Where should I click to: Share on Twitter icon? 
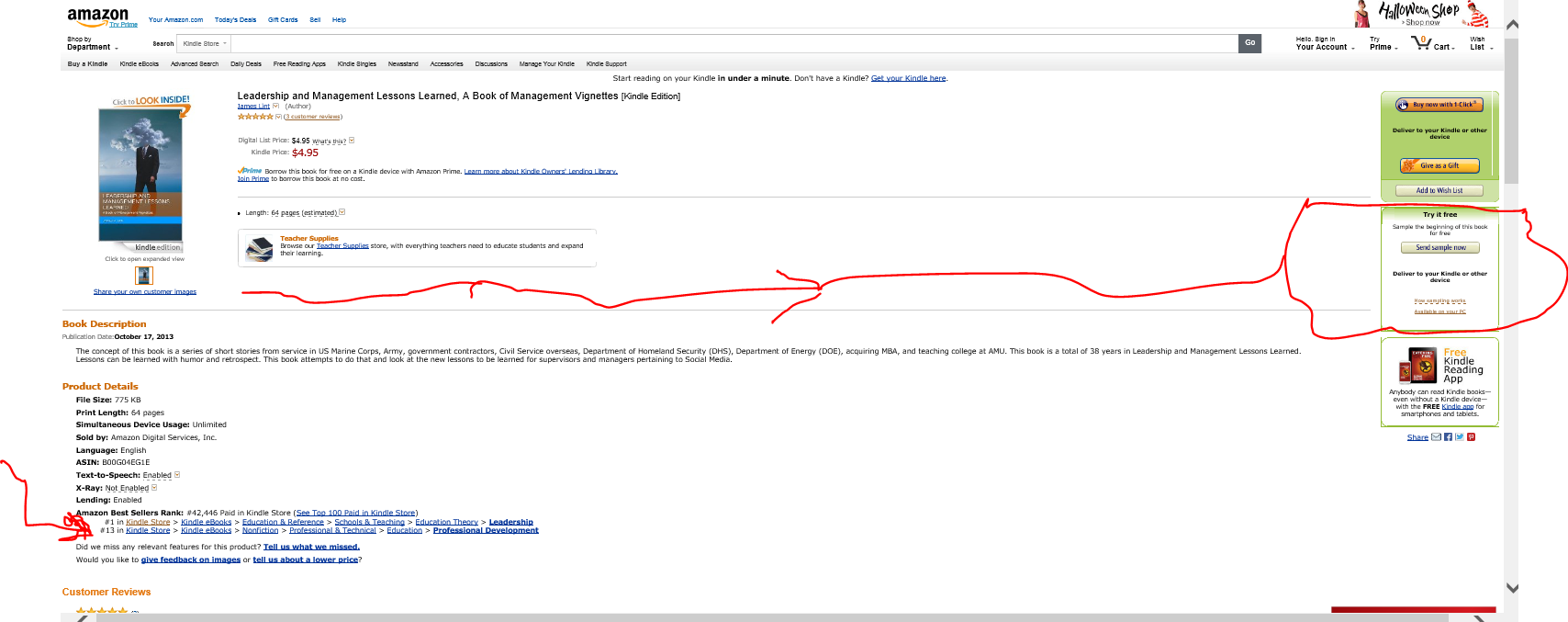click(1459, 437)
